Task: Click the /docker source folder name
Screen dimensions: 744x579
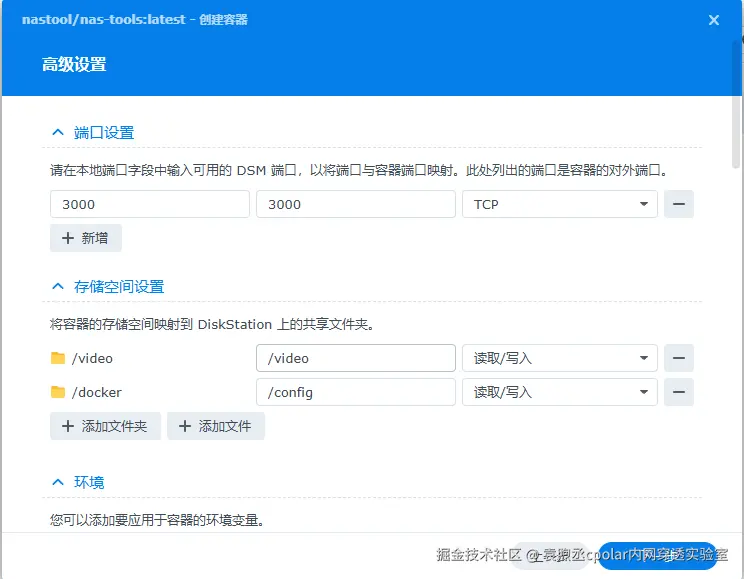Action: (96, 392)
